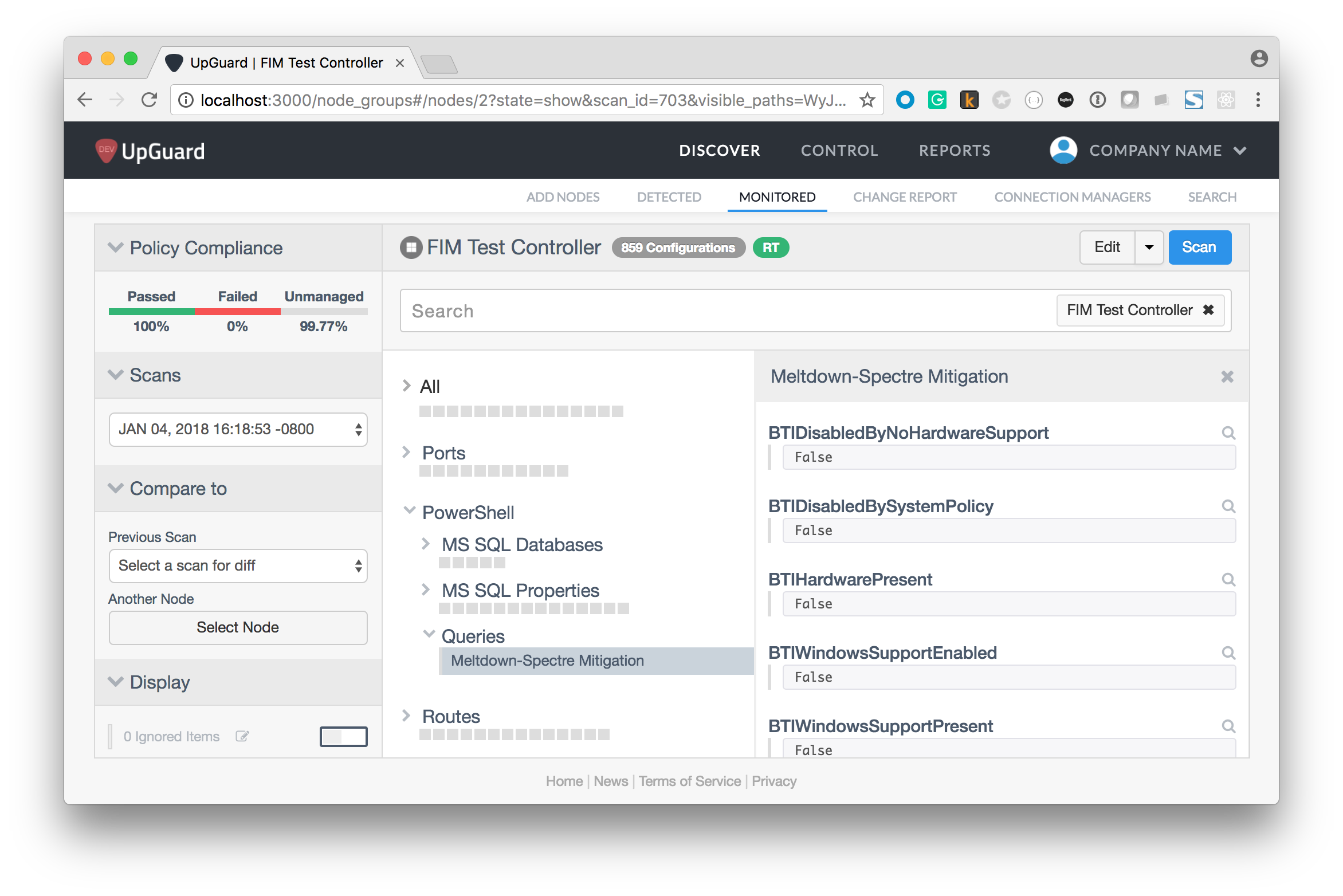
Task: Open the 1Password-style circle extension icon
Action: (1098, 100)
